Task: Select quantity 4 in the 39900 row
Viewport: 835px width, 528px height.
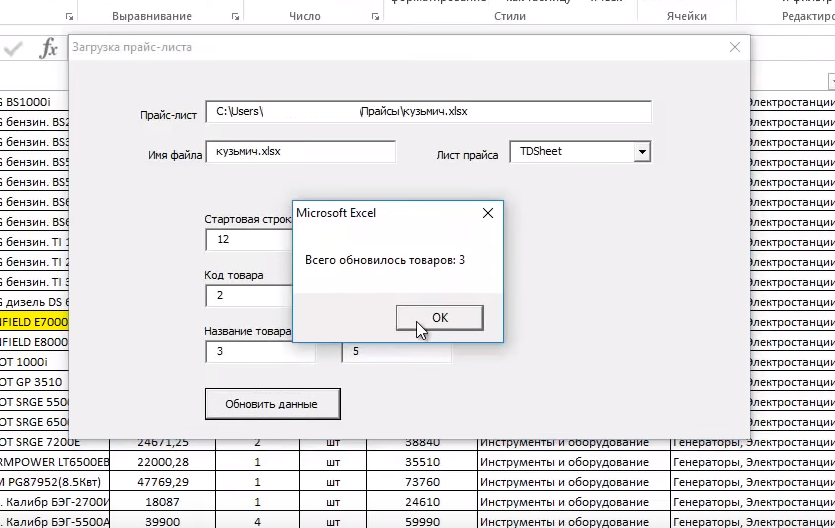Action: coord(257,522)
